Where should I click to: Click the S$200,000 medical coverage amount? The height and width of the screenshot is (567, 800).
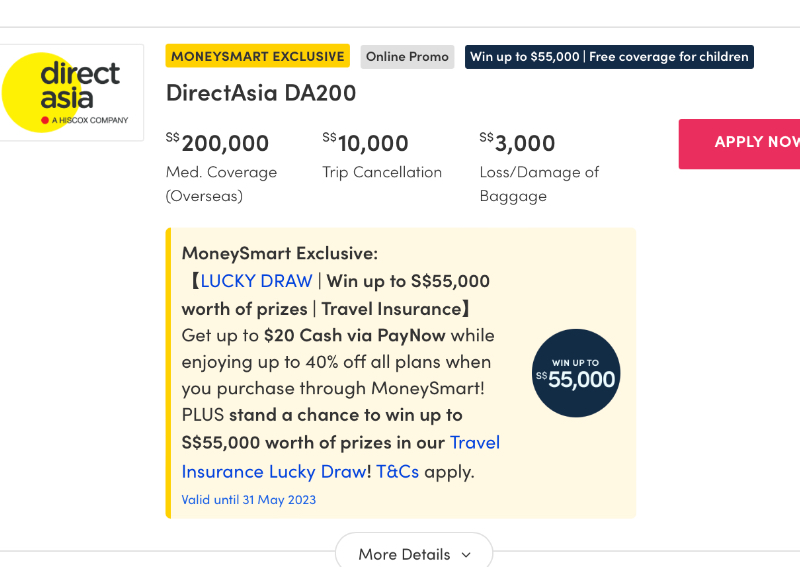point(217,143)
